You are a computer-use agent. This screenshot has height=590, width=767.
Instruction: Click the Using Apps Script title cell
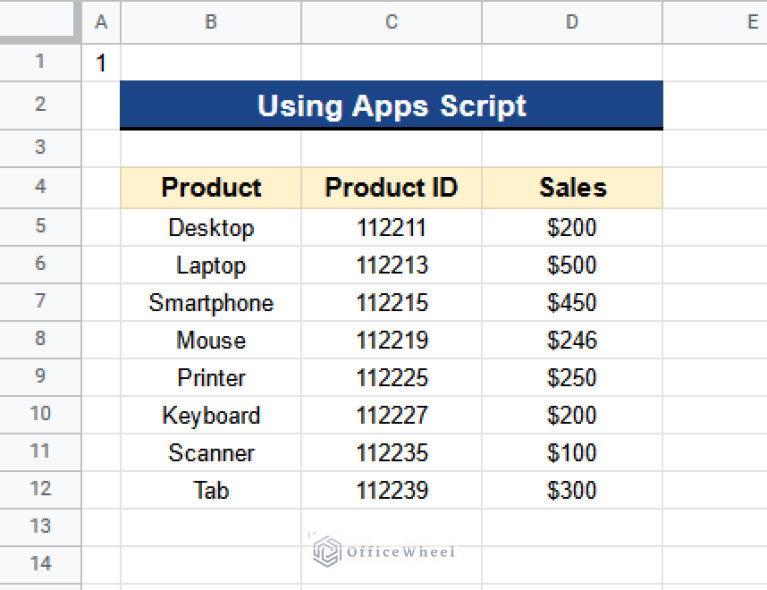(x=391, y=106)
